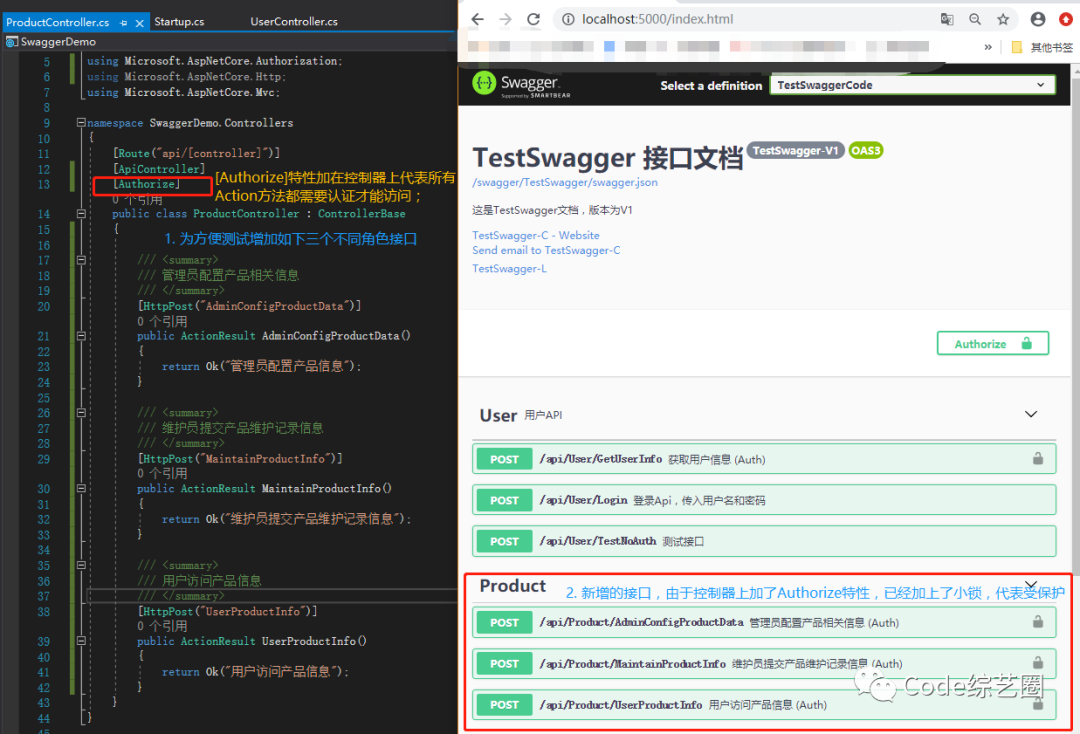Click the OAS3 badge
Screen dimensions: 1080x734
866,150
